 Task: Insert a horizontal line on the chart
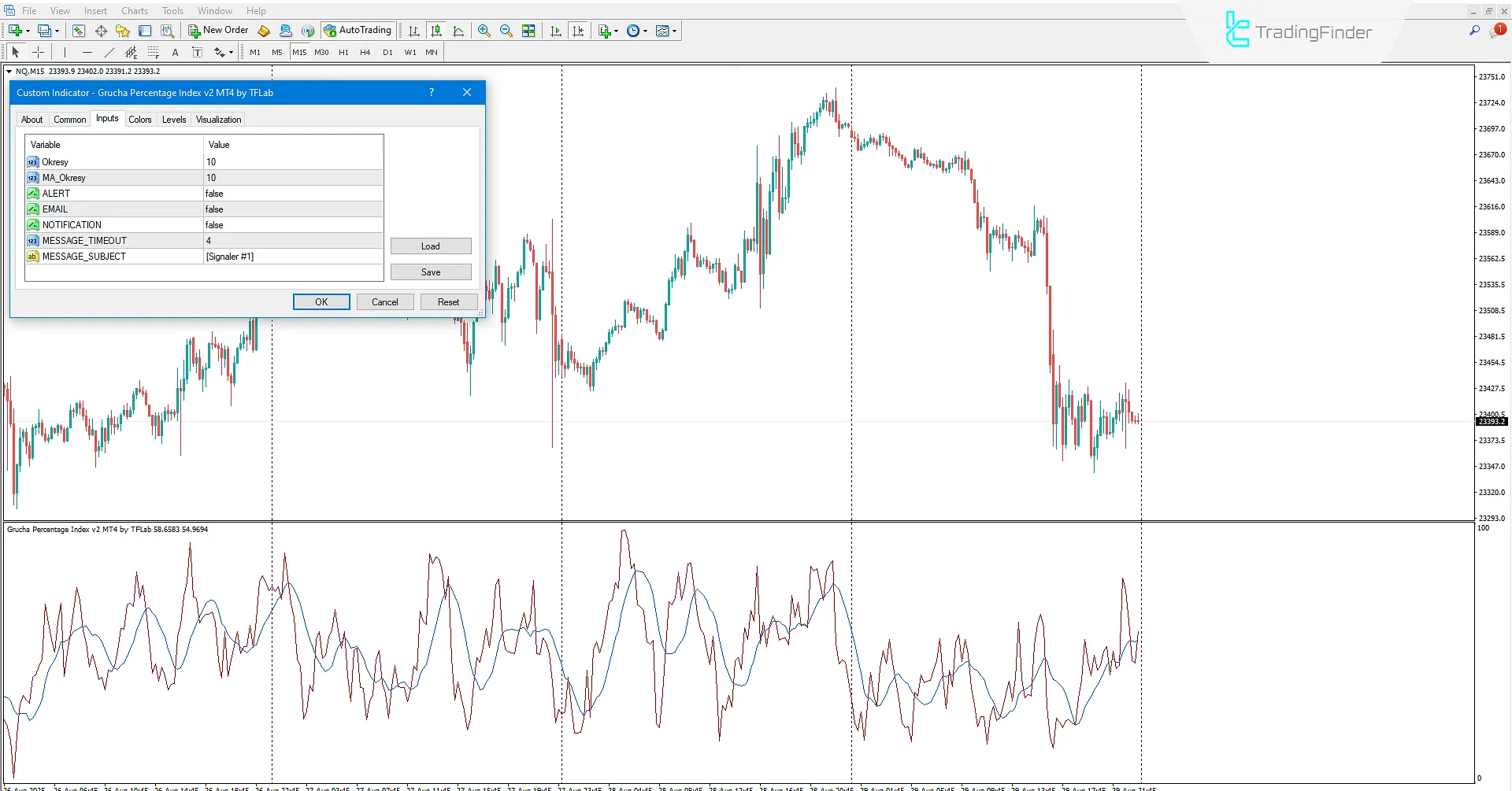87,52
